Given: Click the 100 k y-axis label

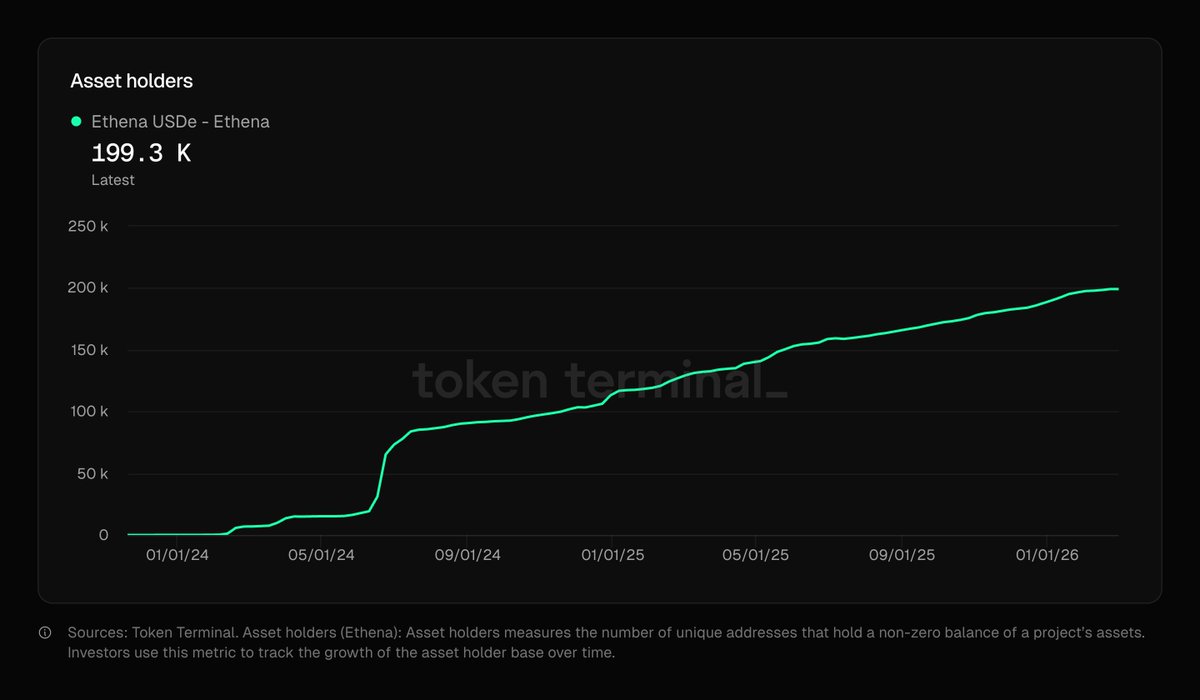Looking at the screenshot, I should pyautogui.click(x=89, y=412).
